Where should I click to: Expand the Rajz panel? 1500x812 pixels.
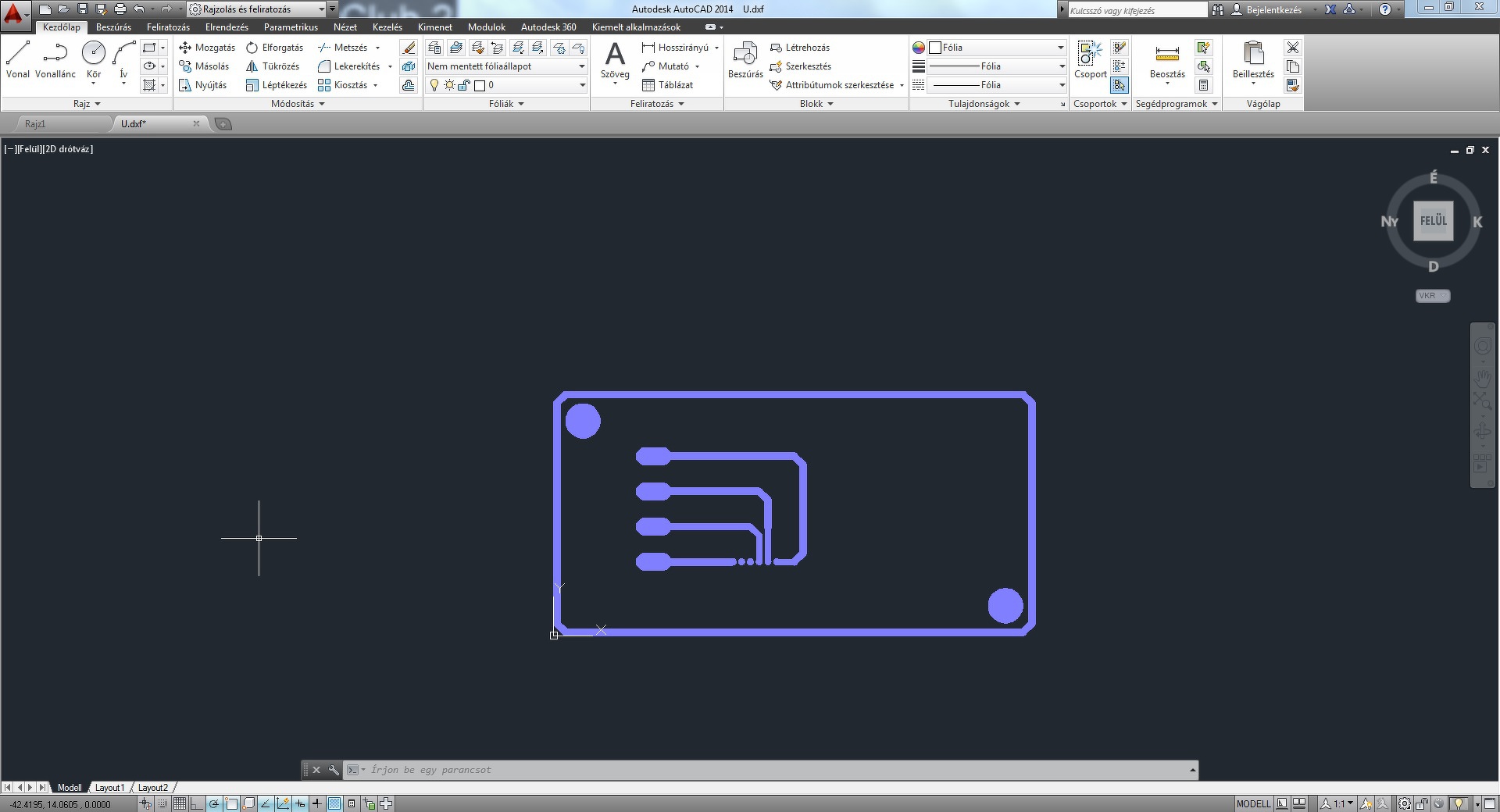coord(87,104)
